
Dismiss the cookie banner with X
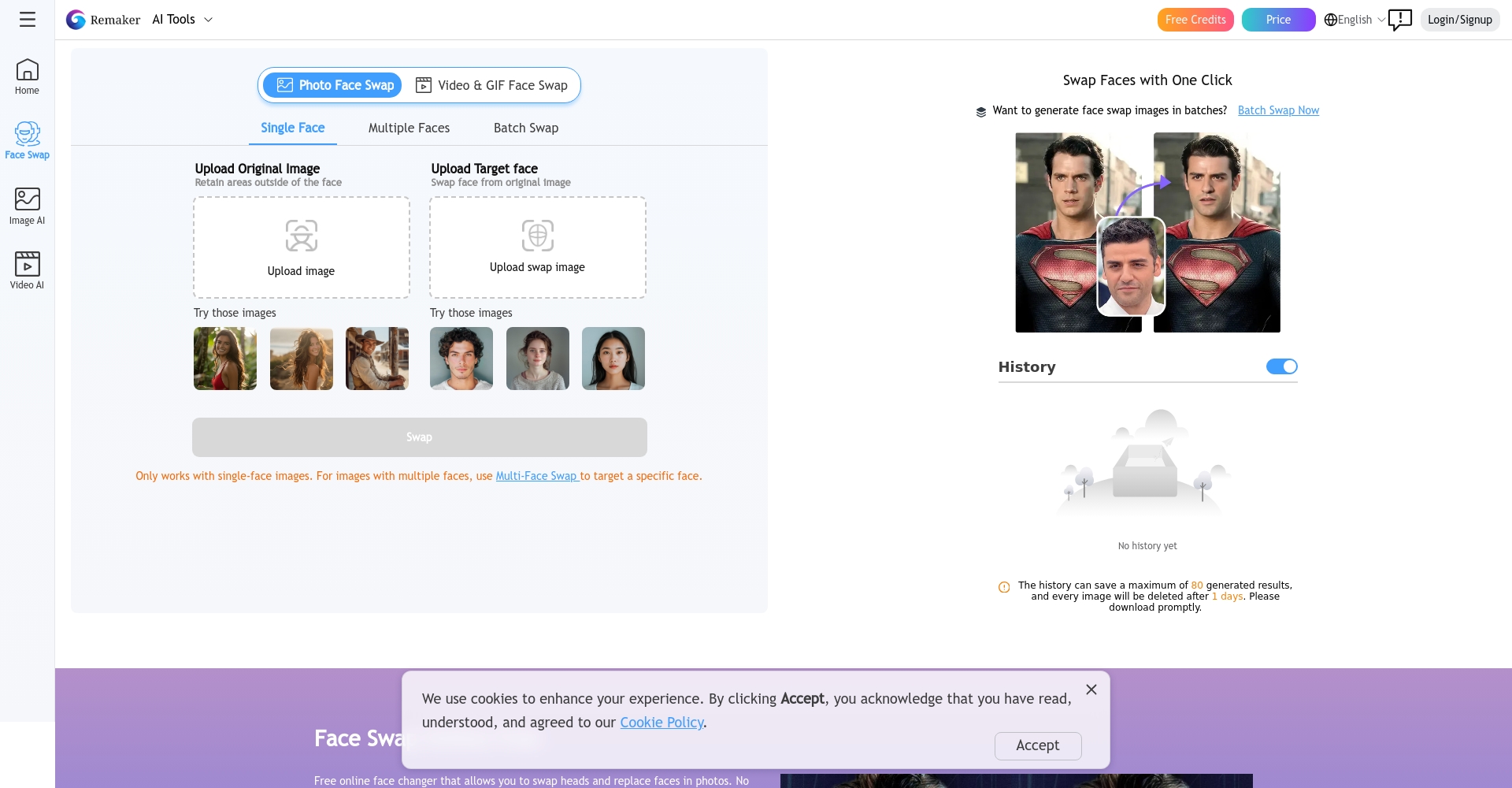click(1091, 689)
